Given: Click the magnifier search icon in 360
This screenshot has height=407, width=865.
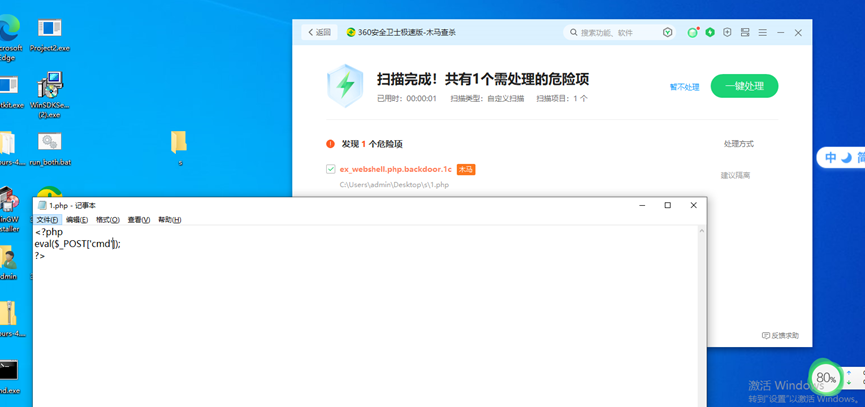Looking at the screenshot, I should pos(574,33).
